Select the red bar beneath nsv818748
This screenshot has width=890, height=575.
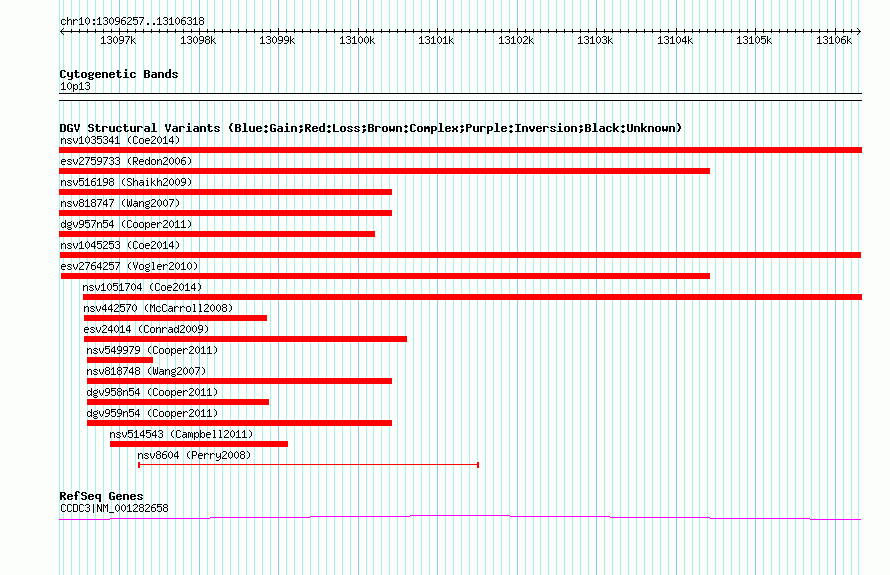click(x=240, y=381)
